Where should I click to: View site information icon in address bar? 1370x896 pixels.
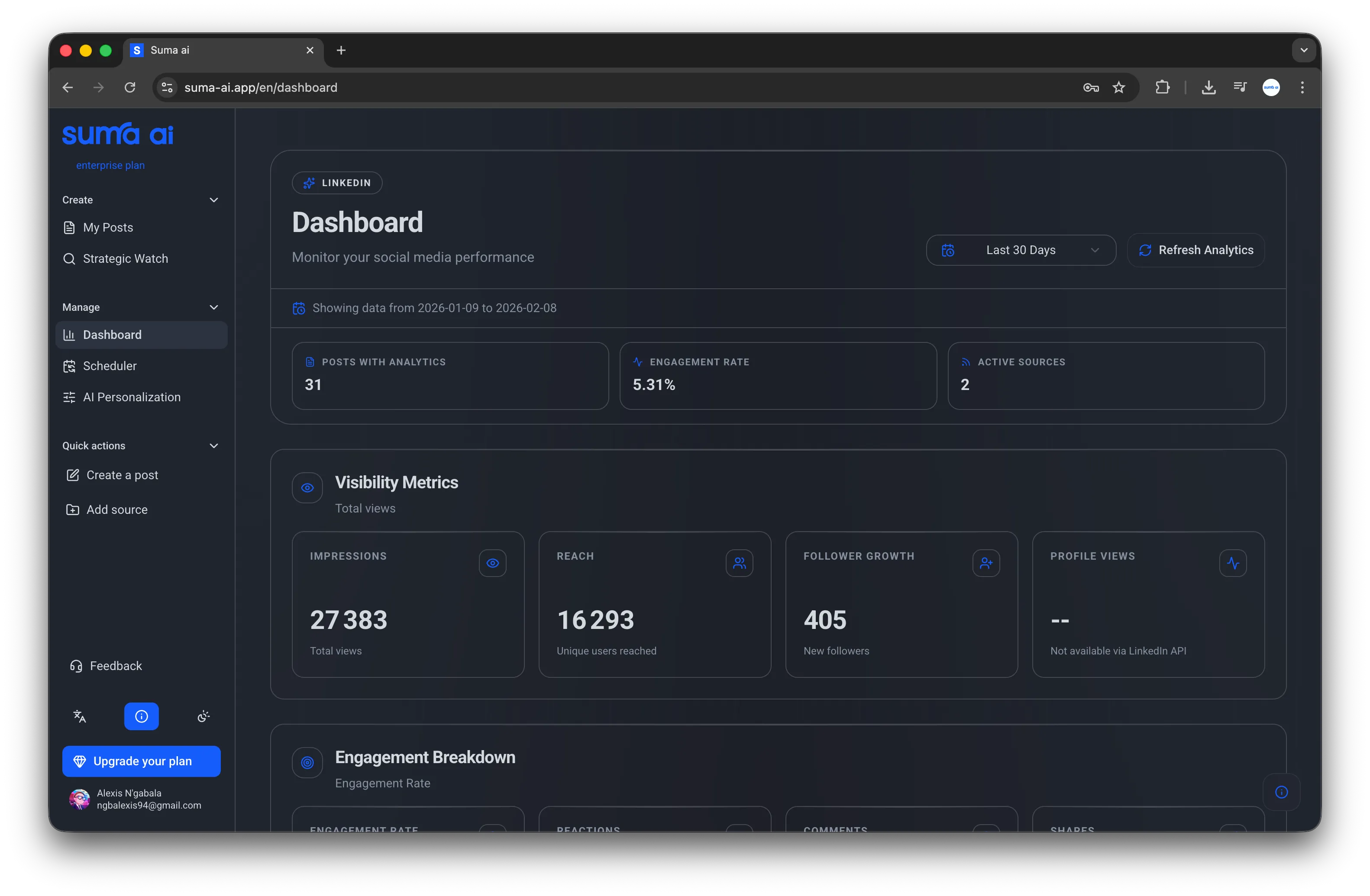coord(167,87)
